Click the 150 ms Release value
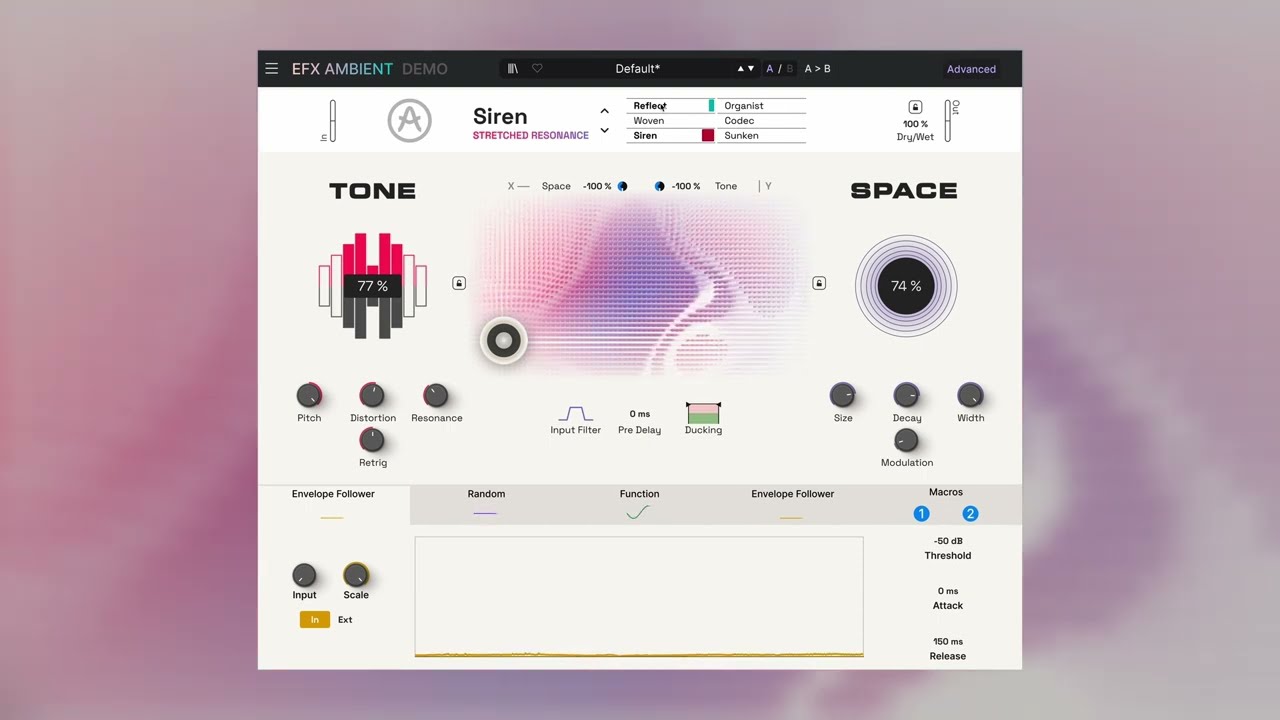This screenshot has width=1280, height=720. coord(948,641)
